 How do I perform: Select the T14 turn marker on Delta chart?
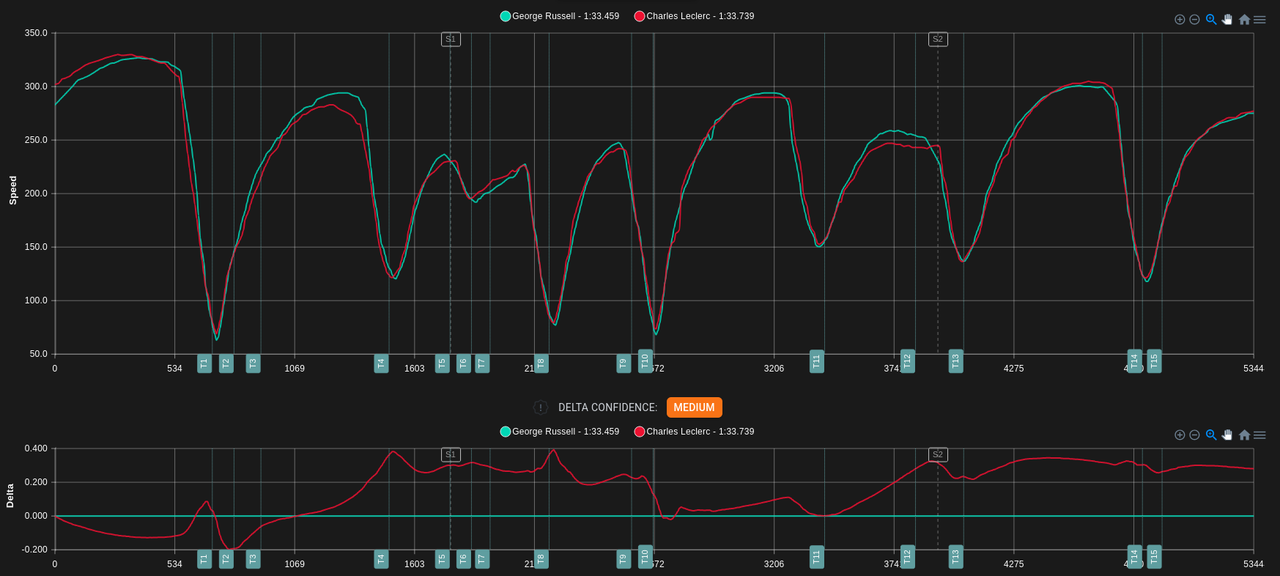pyautogui.click(x=1134, y=557)
